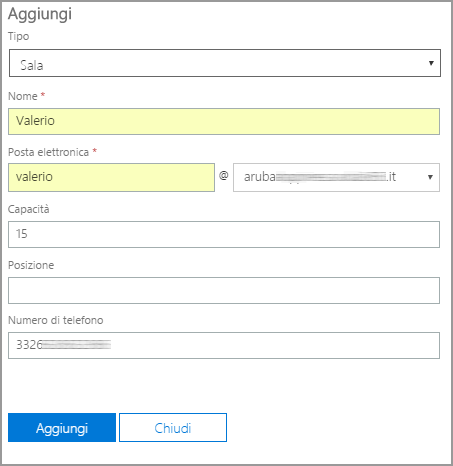Click the Posta elettronica label
The height and width of the screenshot is (466, 453).
[x=48, y=152]
